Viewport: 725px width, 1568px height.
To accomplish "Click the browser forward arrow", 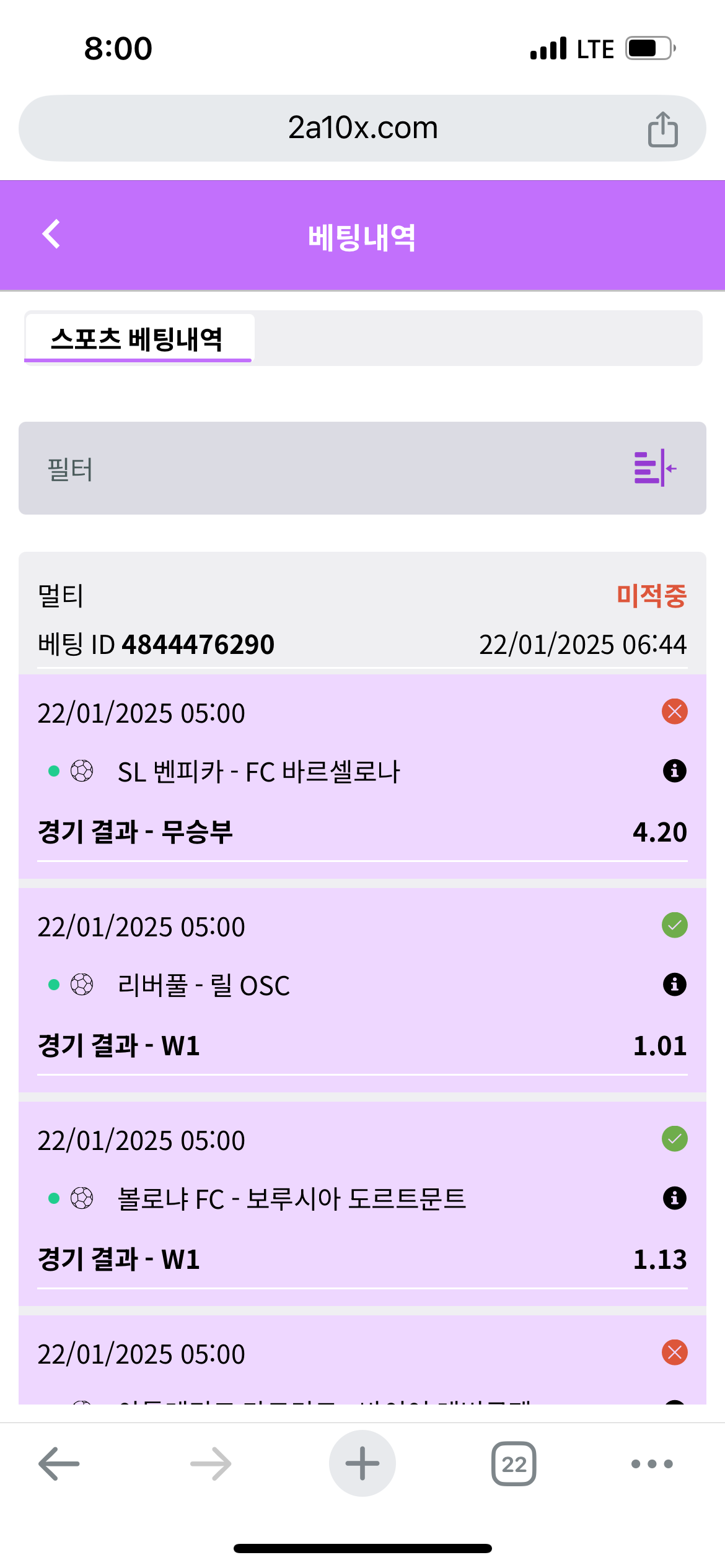I will (211, 1463).
